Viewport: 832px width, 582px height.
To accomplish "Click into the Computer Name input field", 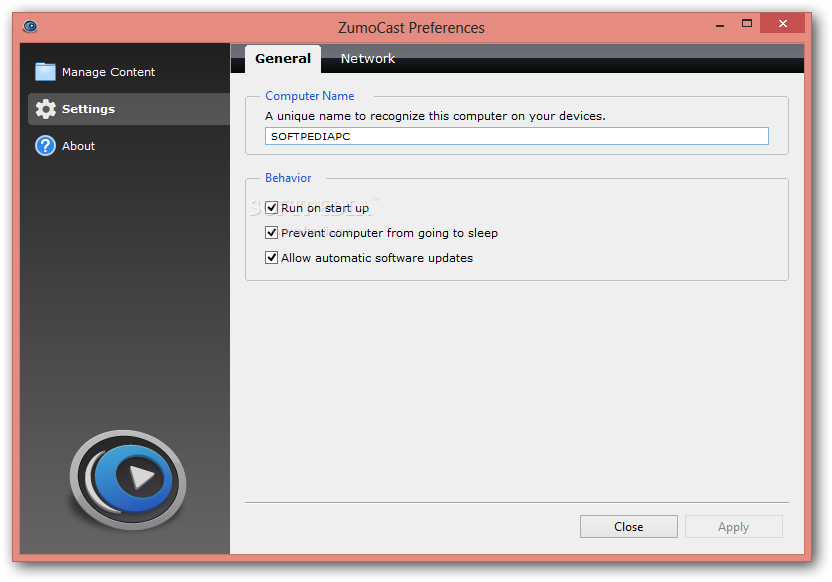I will [516, 136].
